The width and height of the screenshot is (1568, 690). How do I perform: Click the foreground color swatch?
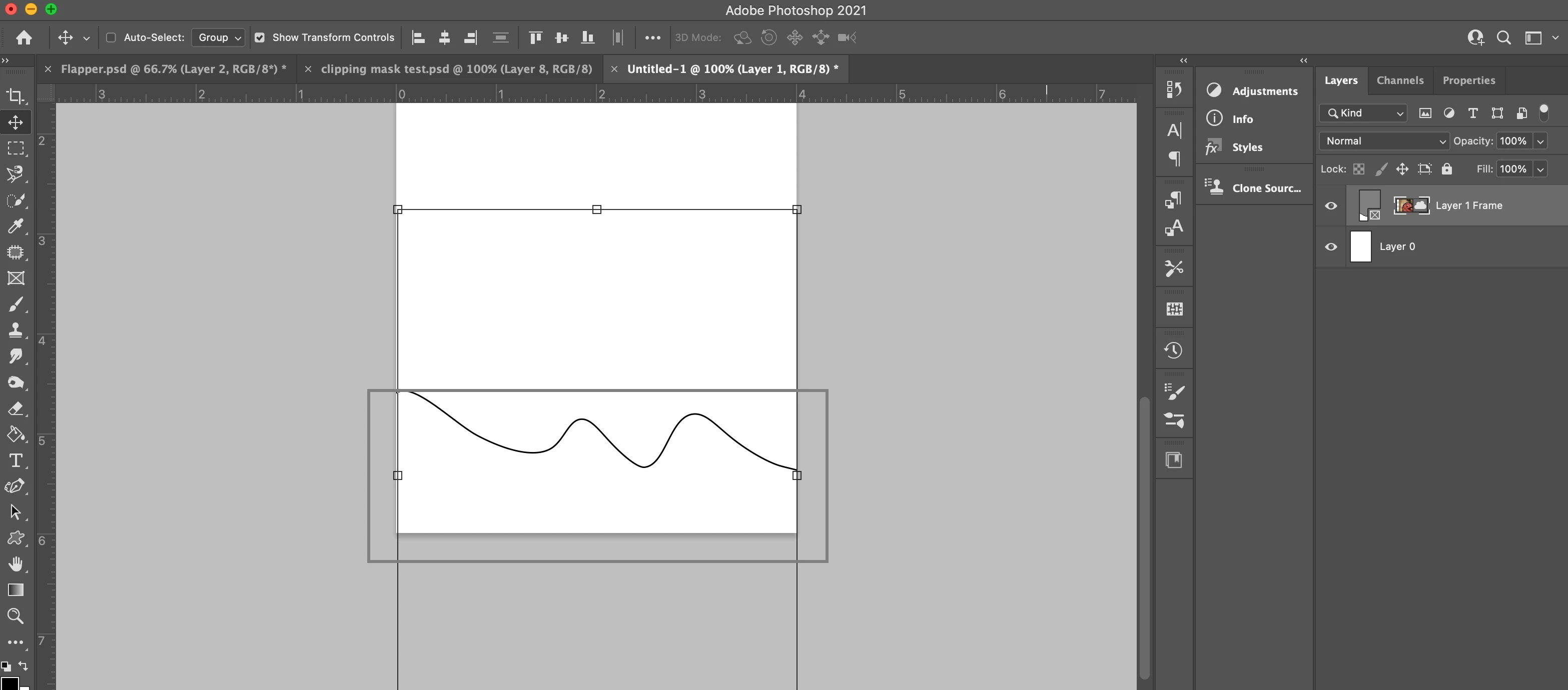pos(9,684)
